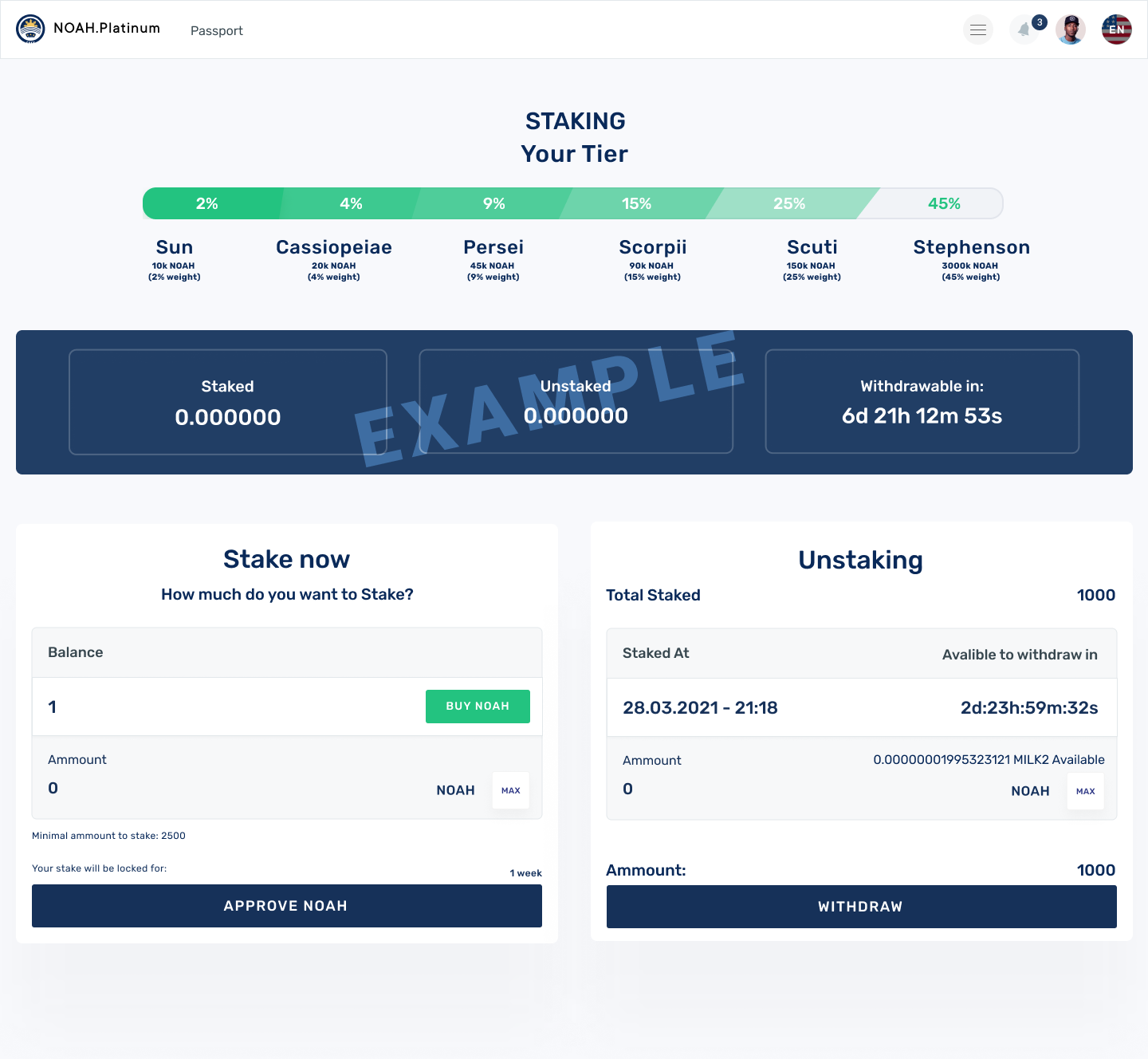Click the 3000k NOAH requirement text

(970, 266)
